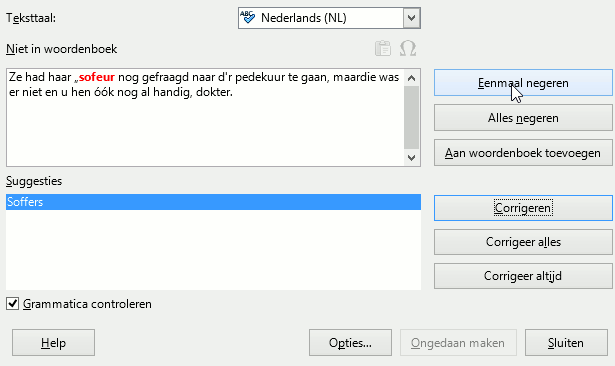Click the misspelled word sofeur in text
Screen dimensions: 615x366
tap(96, 77)
